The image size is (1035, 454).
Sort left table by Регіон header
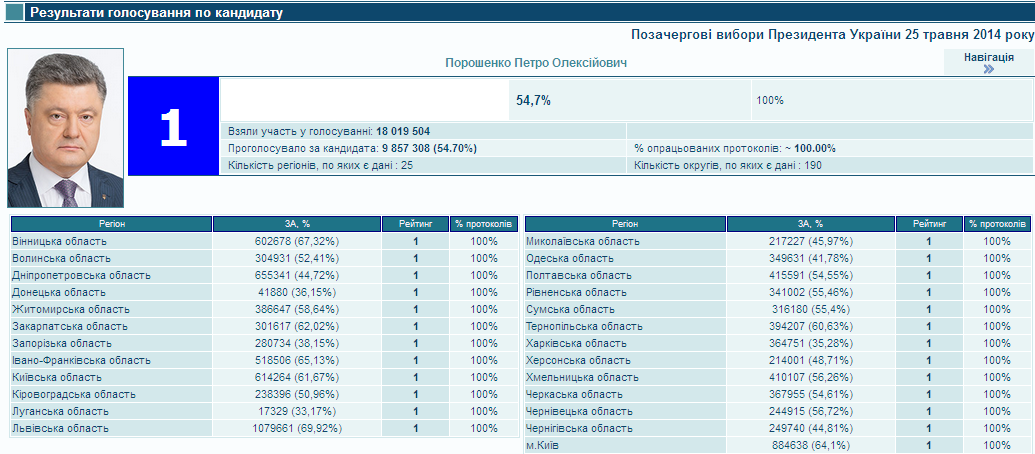click(x=111, y=224)
